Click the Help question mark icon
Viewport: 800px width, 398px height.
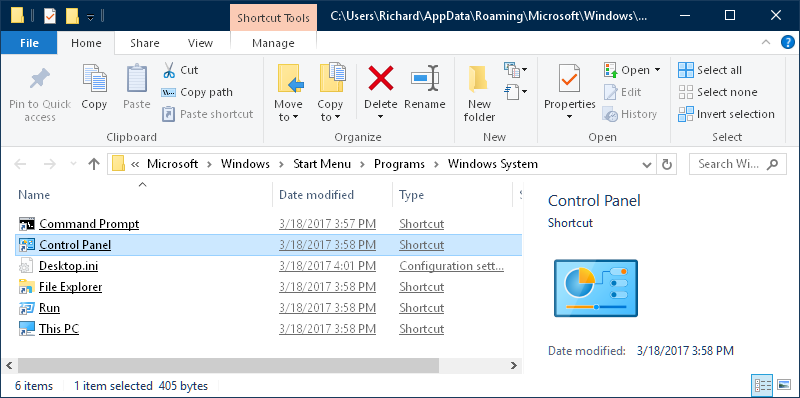[788, 43]
